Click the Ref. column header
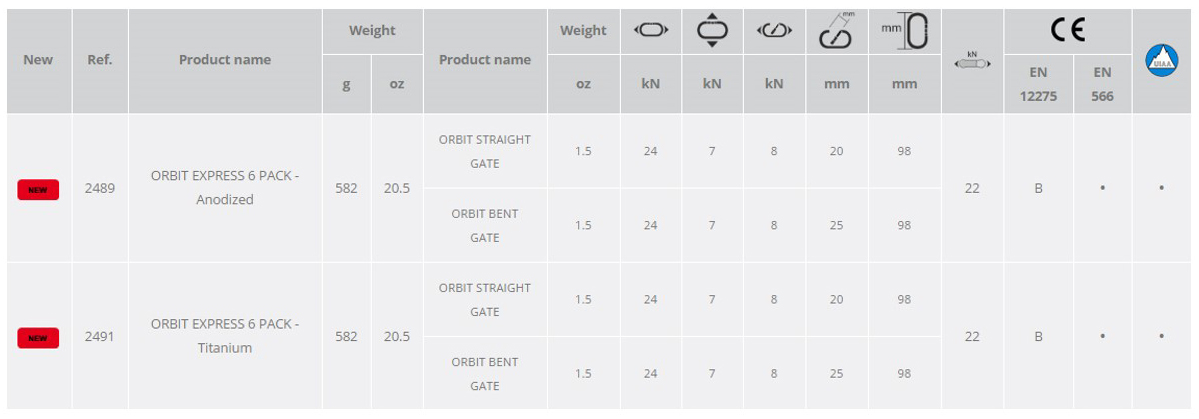Image resolution: width=1199 pixels, height=419 pixels. click(100, 60)
